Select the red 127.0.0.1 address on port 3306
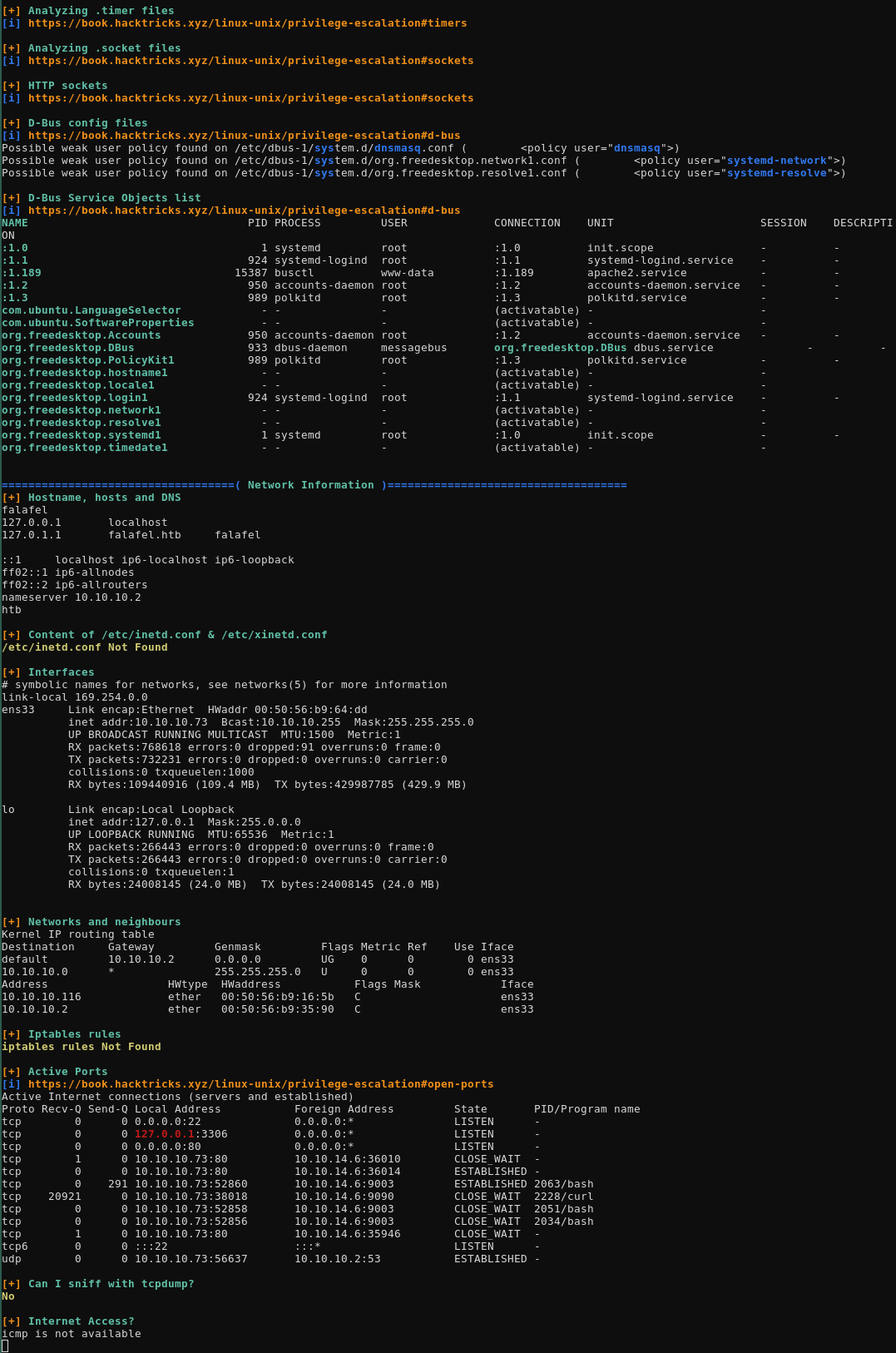The height and width of the screenshot is (1353, 896). 164,1134
